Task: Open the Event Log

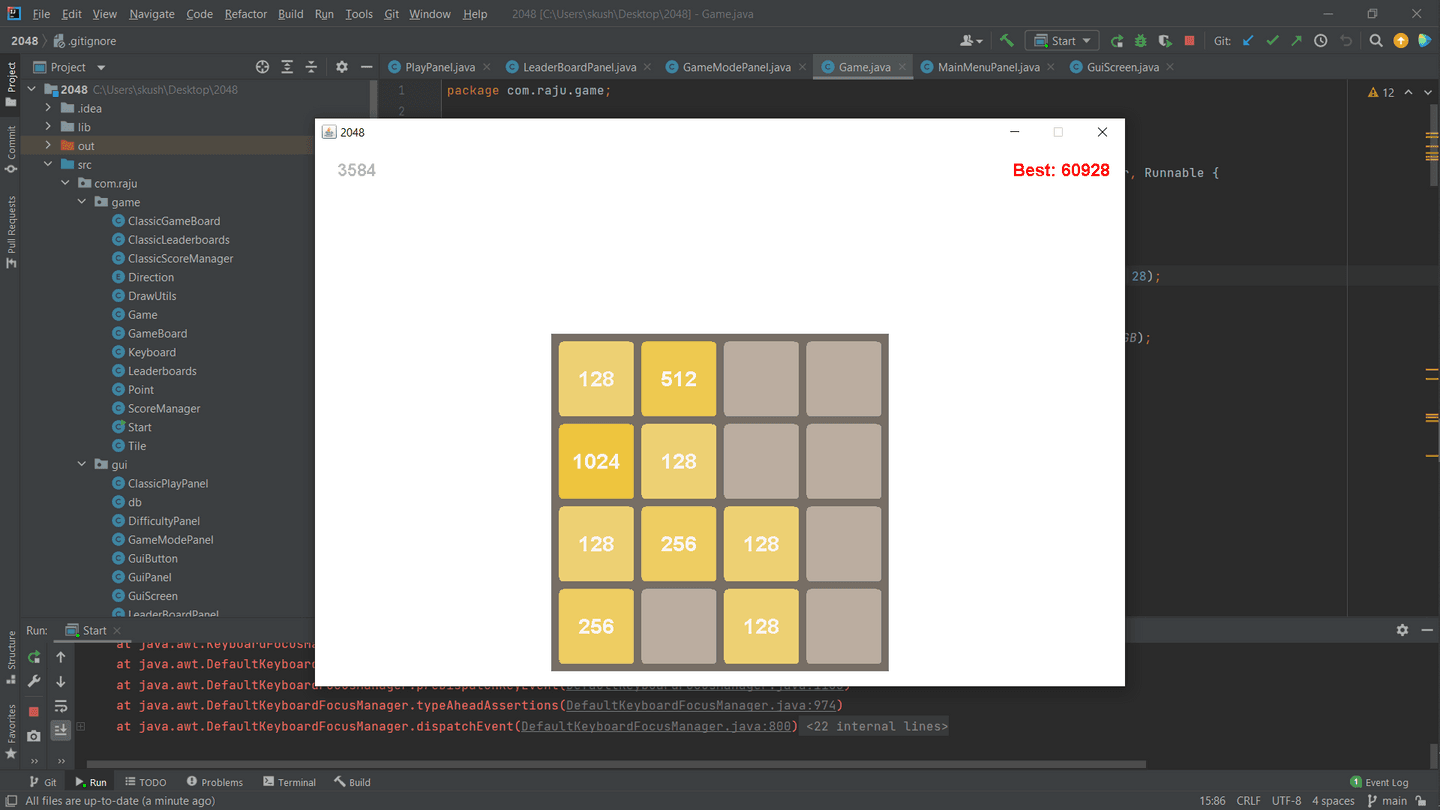Action: coord(1379,782)
